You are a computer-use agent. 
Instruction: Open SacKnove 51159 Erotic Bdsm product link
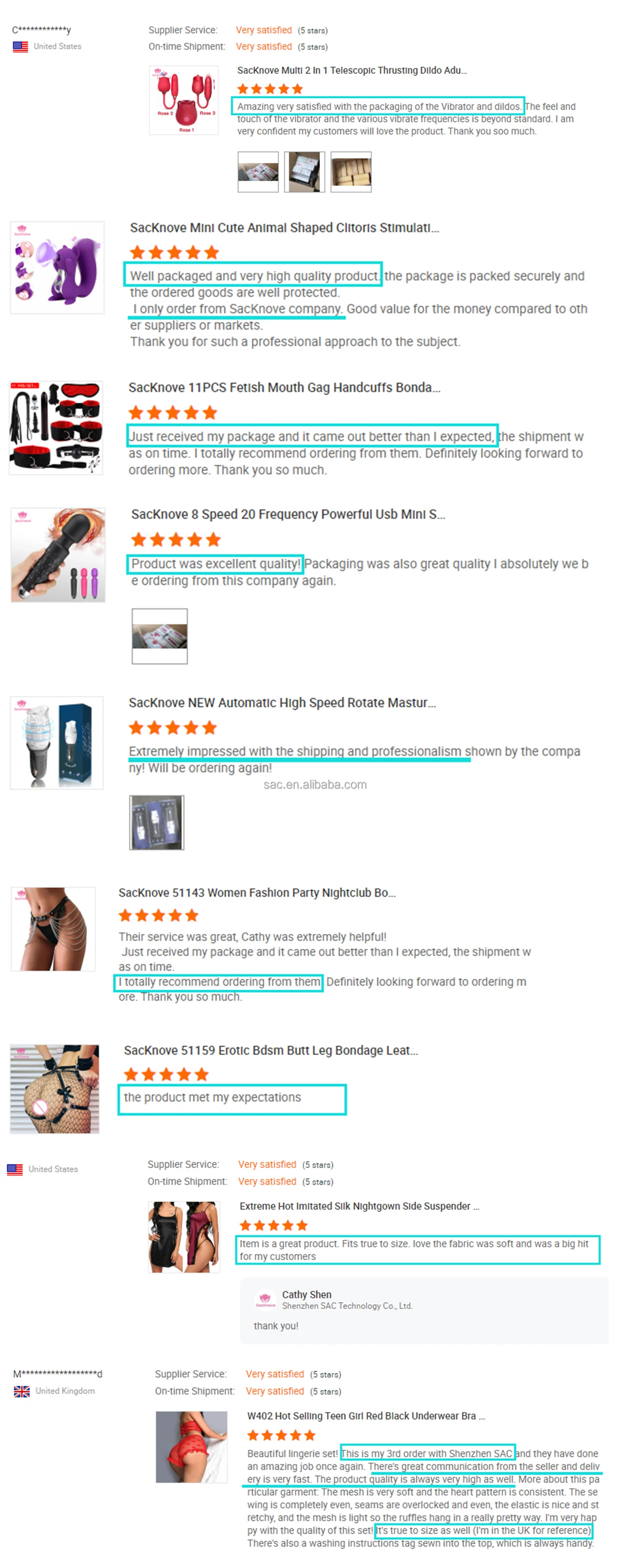(x=271, y=1050)
